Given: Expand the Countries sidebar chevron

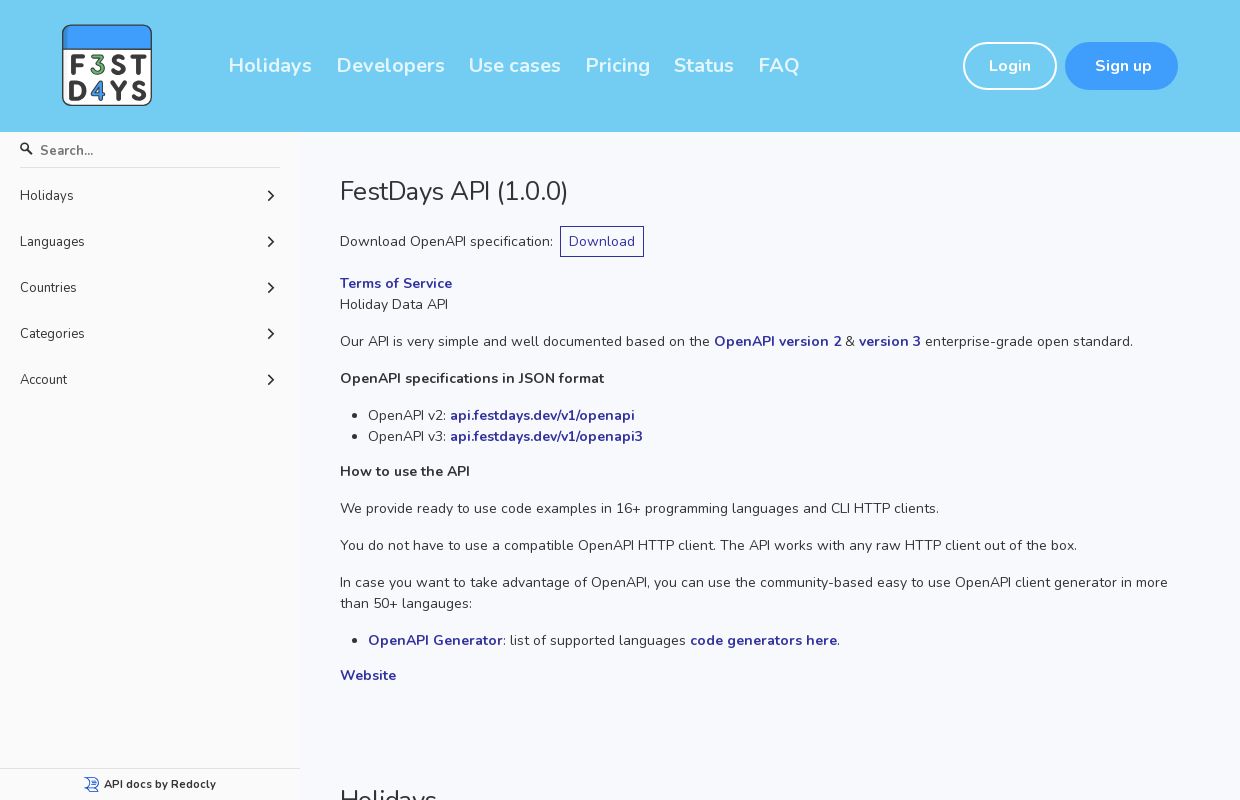Looking at the screenshot, I should [271, 288].
